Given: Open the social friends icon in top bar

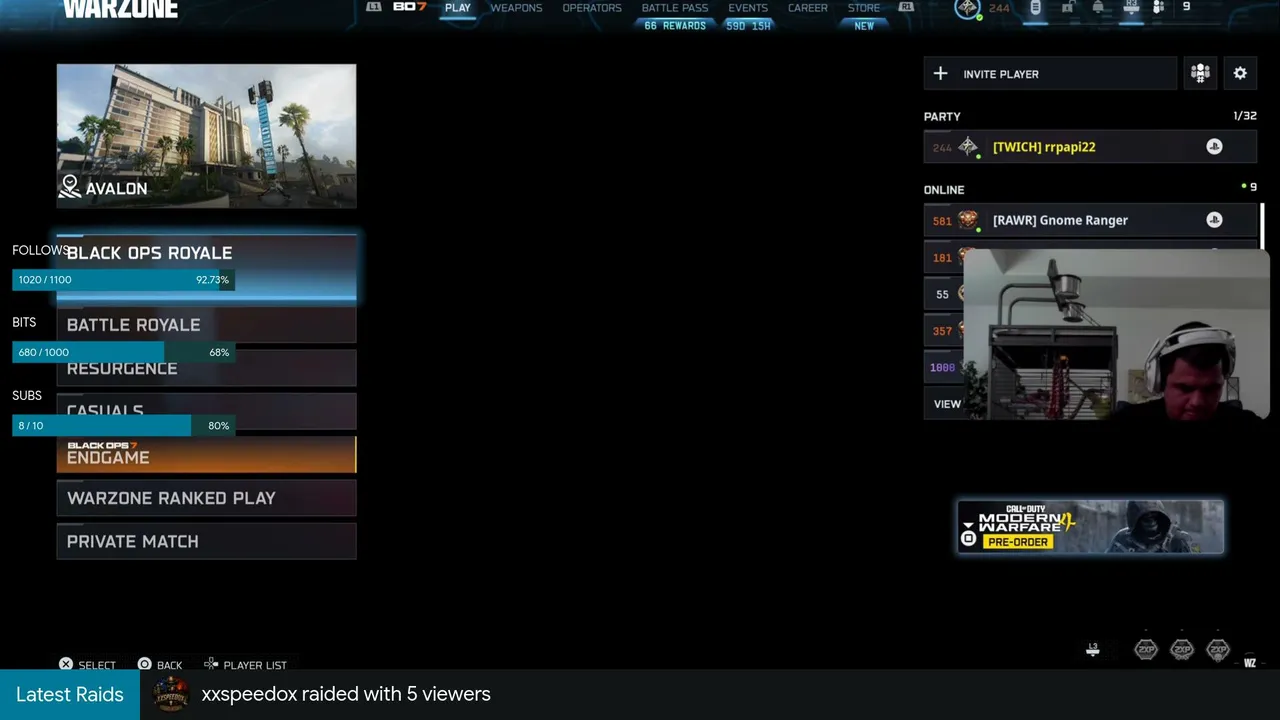Looking at the screenshot, I should 1158,7.
